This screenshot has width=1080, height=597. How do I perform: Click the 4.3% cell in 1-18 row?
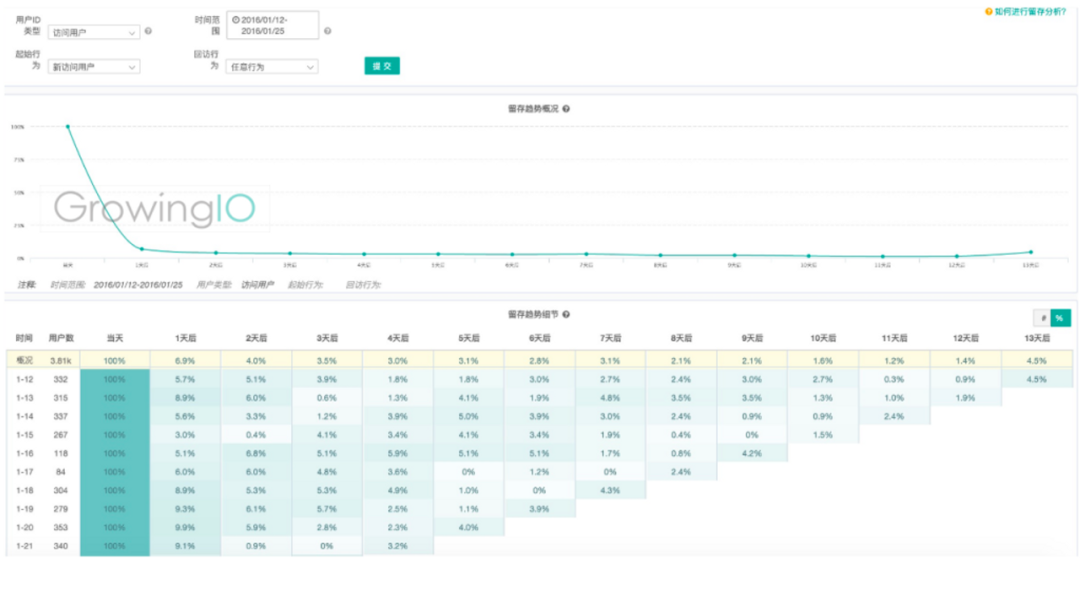click(610, 490)
